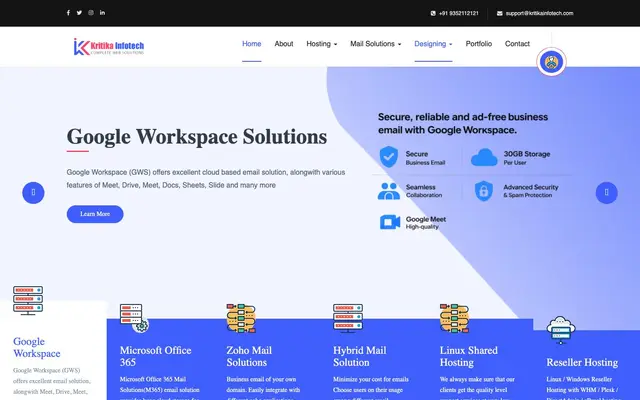The image size is (640, 400).
Task: Click the '30GB Storage' text
Action: [527, 154]
